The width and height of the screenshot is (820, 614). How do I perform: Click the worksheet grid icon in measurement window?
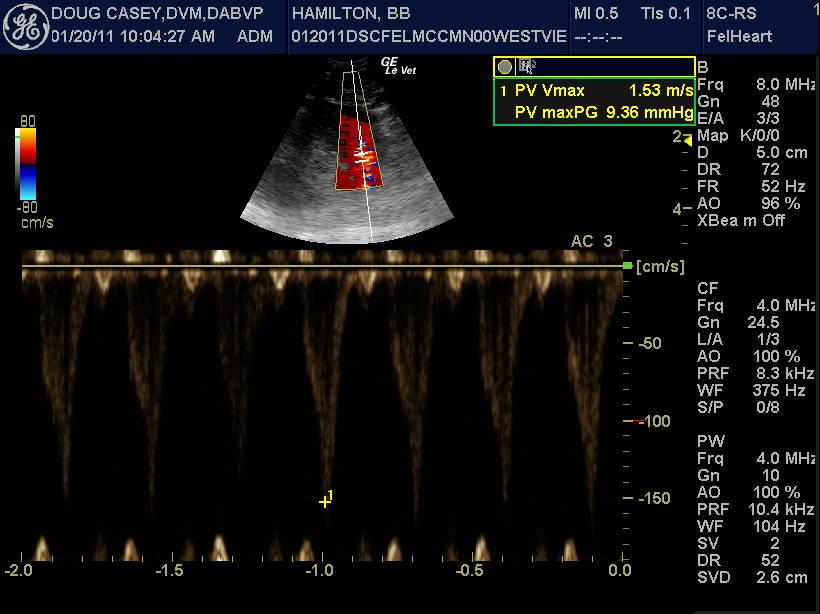(526, 66)
